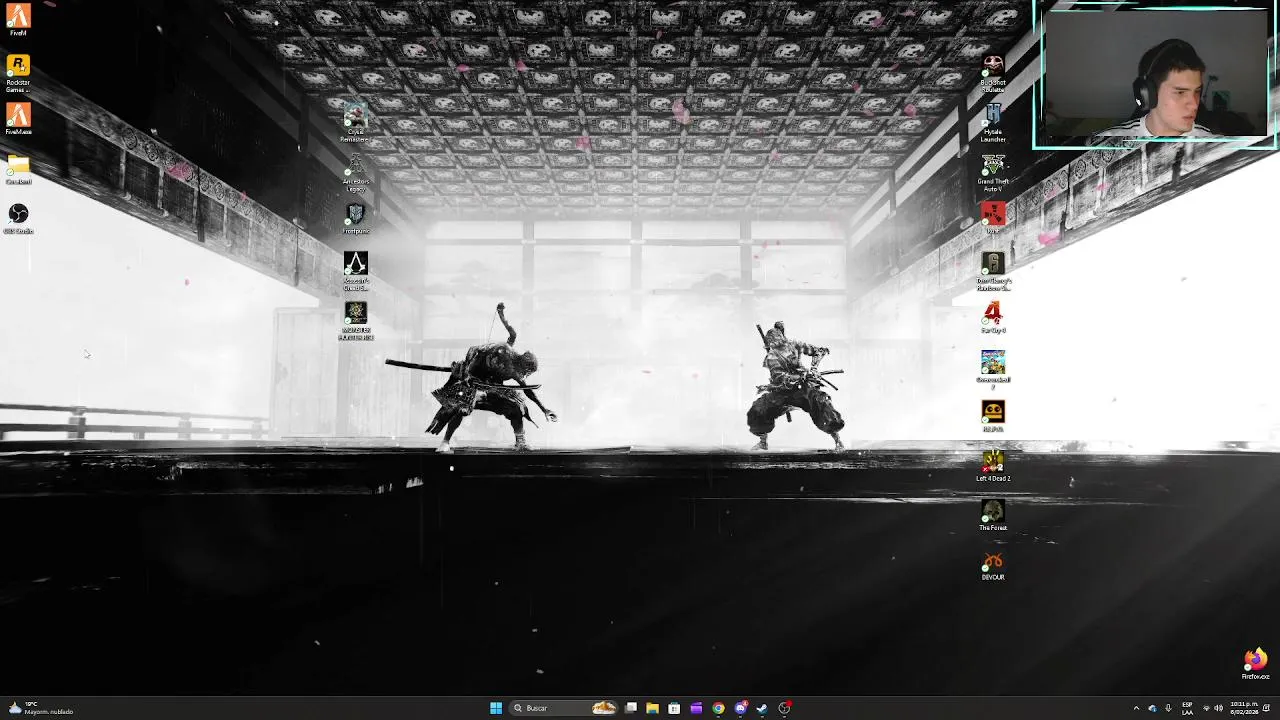Screen dimensions: 1280x720
Task: Launch Tom Clancy's Rainbow Six shortcut
Action: pyautogui.click(x=993, y=272)
